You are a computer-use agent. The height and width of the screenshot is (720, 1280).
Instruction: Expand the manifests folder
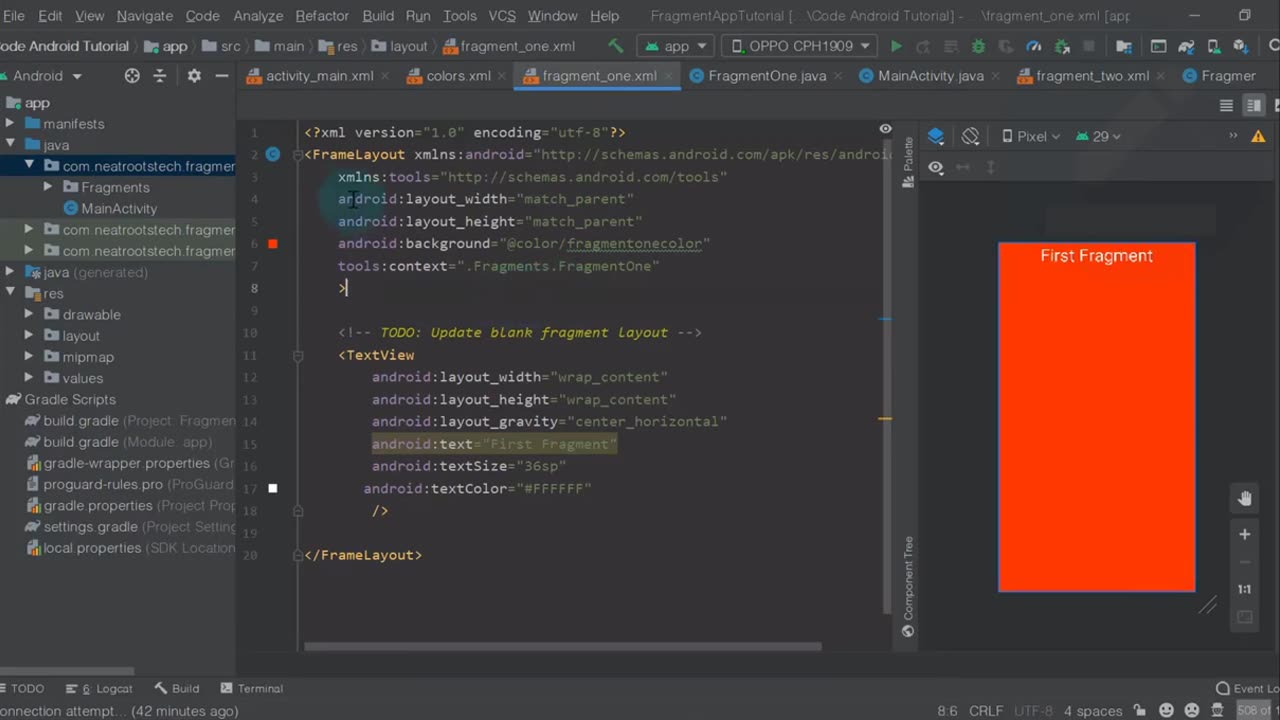click(10, 124)
